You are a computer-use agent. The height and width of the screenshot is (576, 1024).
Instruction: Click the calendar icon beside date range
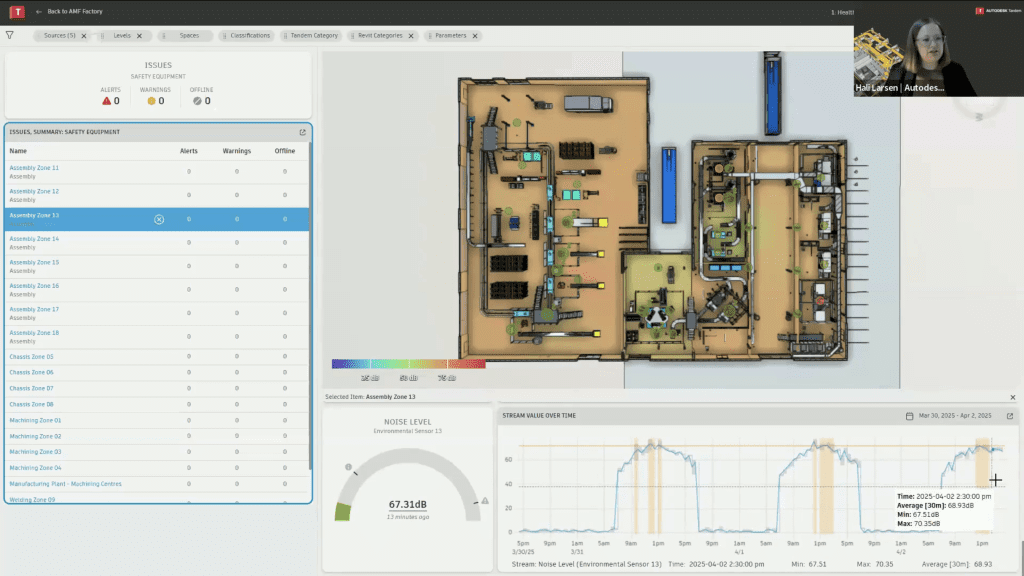909,416
